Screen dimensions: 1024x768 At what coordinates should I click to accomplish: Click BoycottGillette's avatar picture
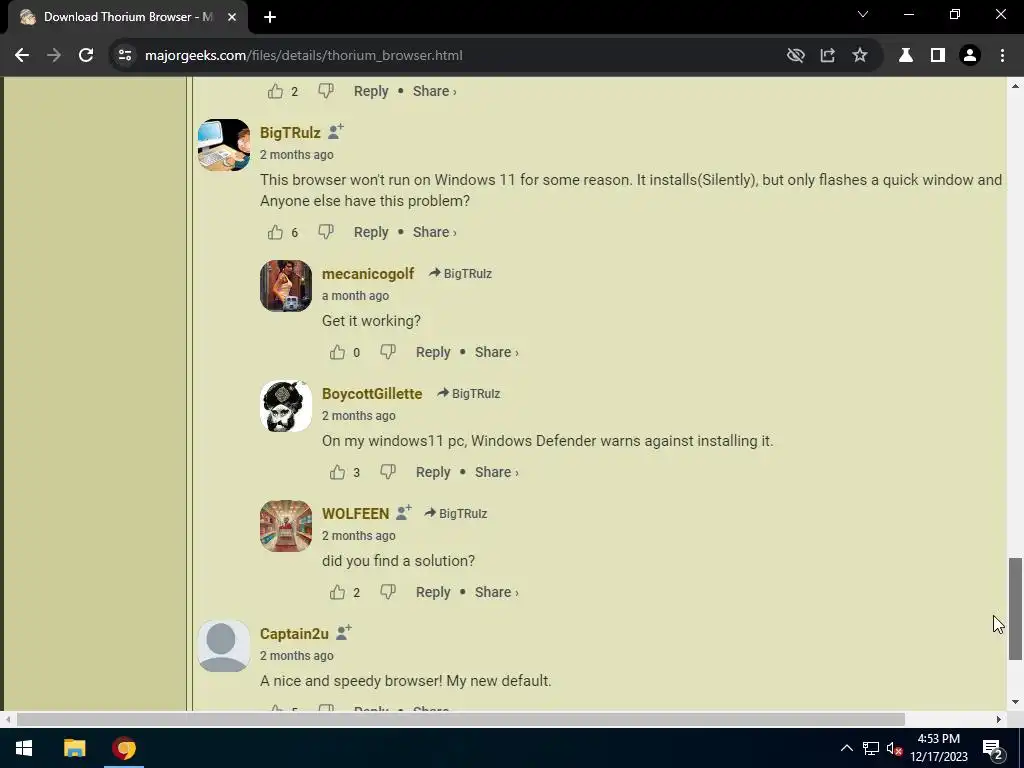click(286, 406)
